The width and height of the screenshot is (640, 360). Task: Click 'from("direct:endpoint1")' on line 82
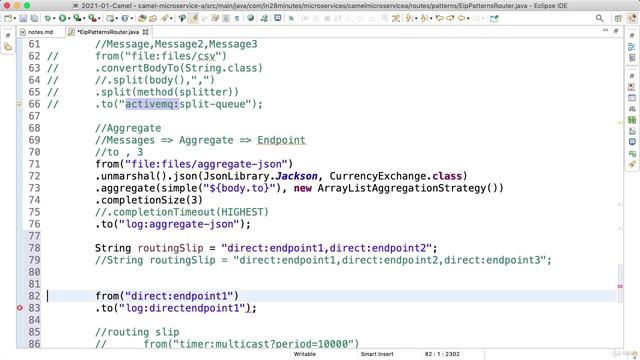click(x=167, y=296)
